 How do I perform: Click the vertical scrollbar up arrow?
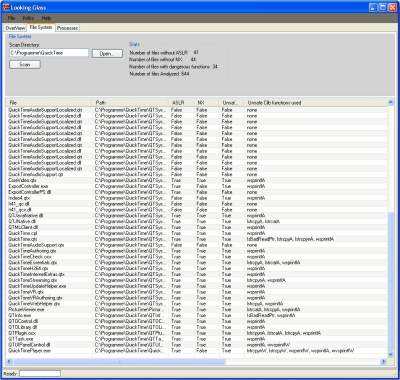(390, 102)
